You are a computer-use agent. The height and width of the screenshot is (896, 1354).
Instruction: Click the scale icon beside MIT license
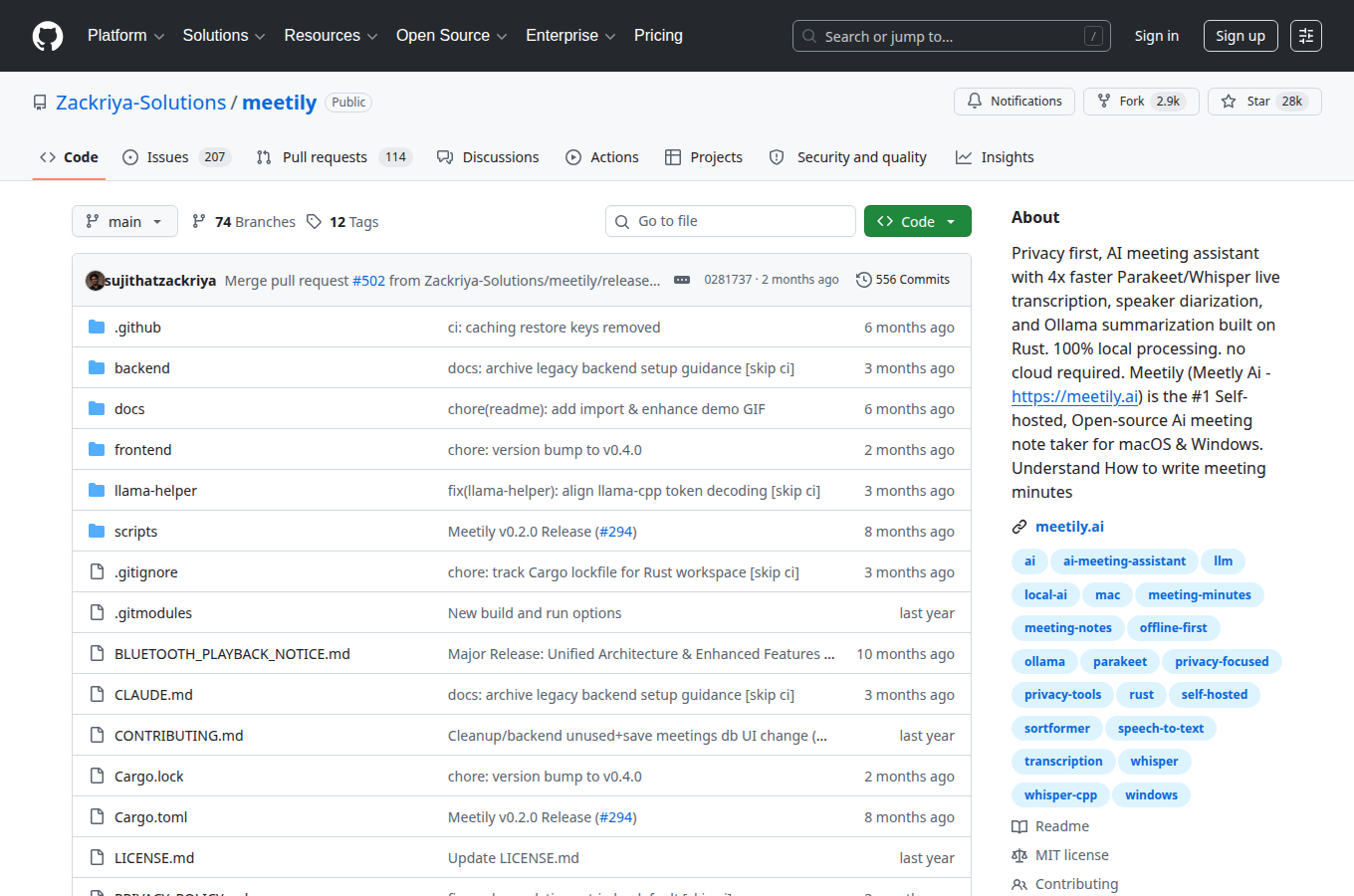click(x=1019, y=855)
